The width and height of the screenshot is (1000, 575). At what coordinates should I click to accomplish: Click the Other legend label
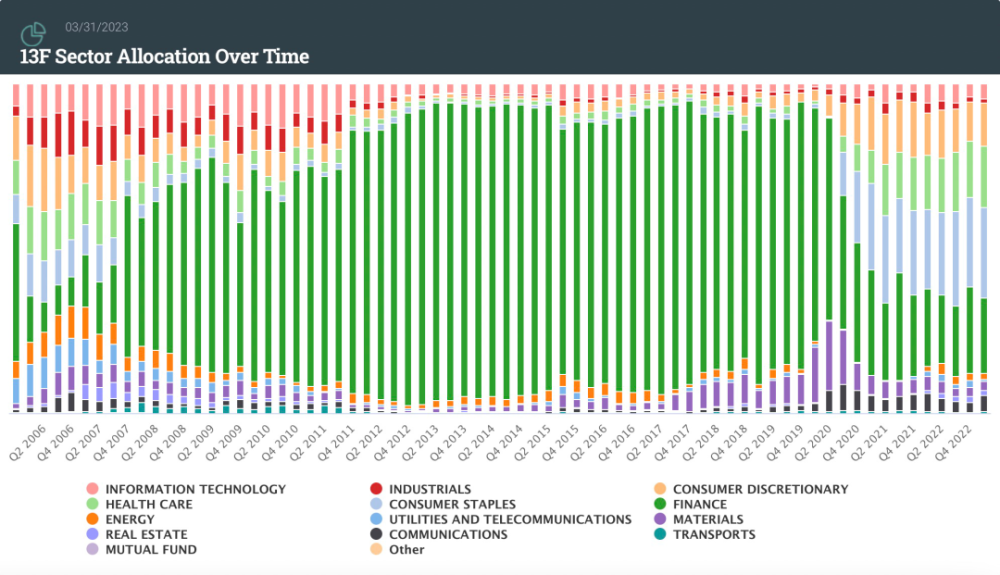[406, 550]
